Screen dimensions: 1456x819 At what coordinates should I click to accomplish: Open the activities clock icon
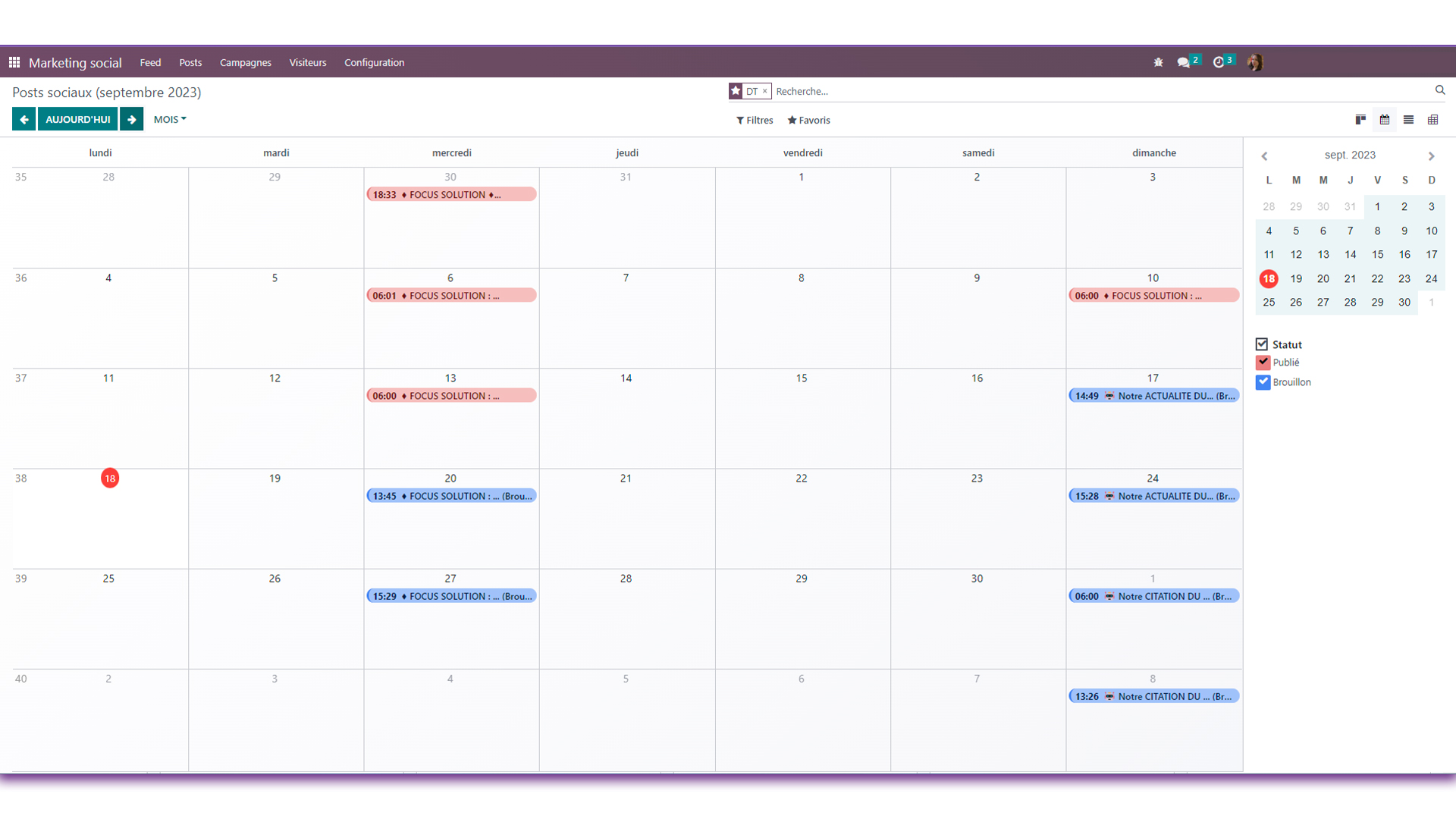[x=1219, y=62]
